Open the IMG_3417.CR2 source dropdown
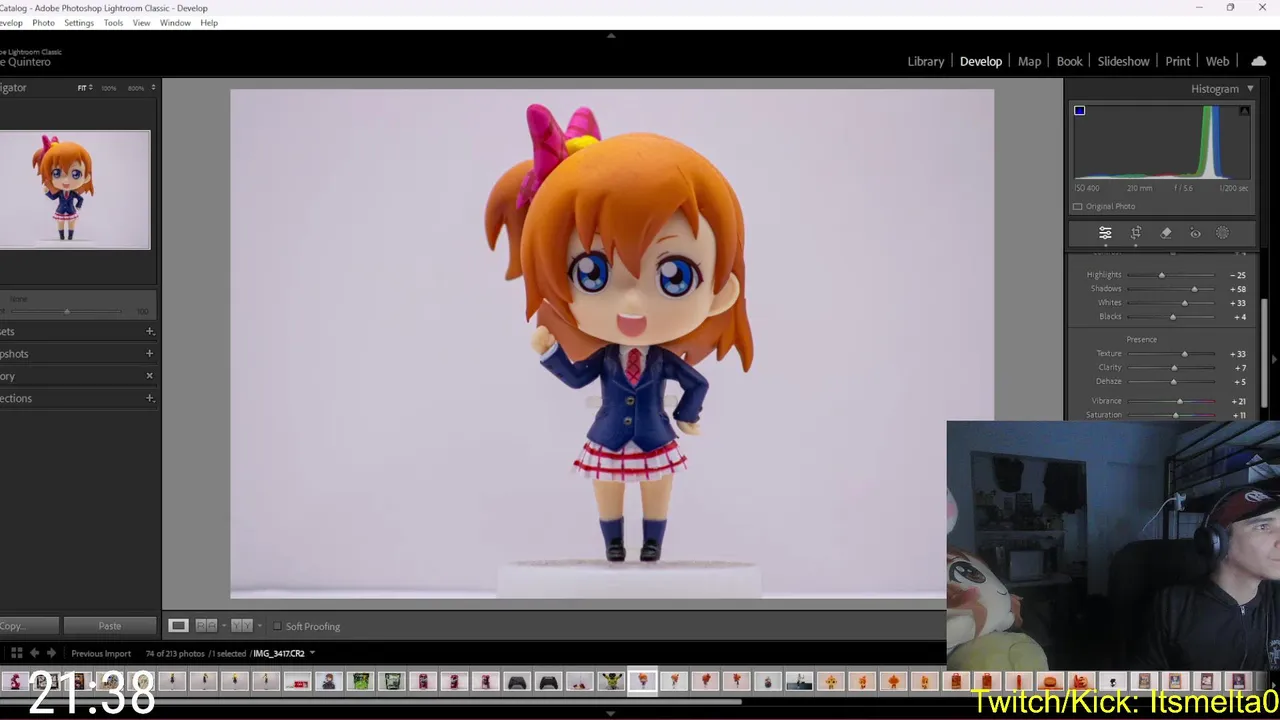Screen dimensions: 1280x720 312,653
